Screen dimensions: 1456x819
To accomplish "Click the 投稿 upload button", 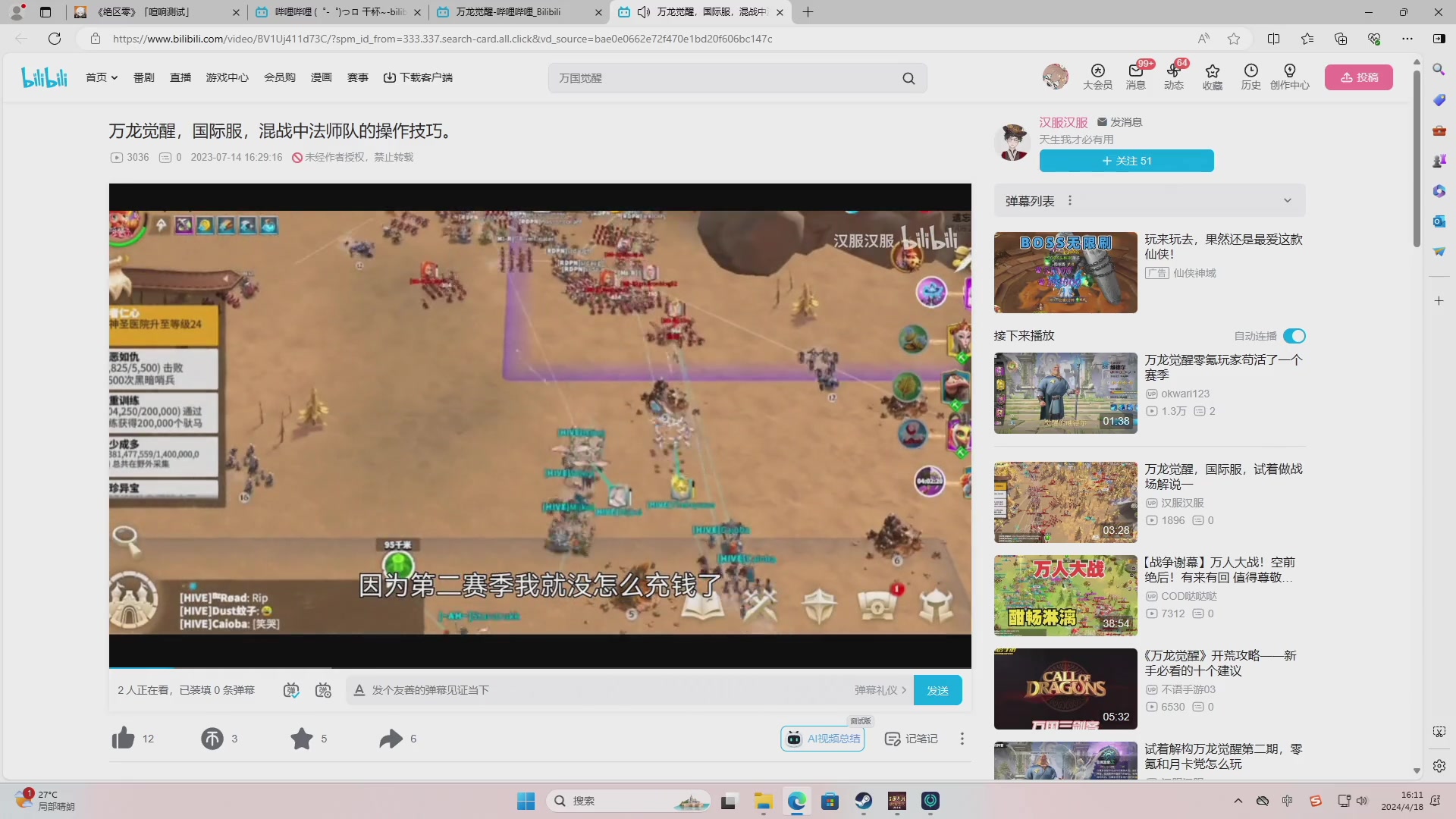I will pyautogui.click(x=1359, y=77).
